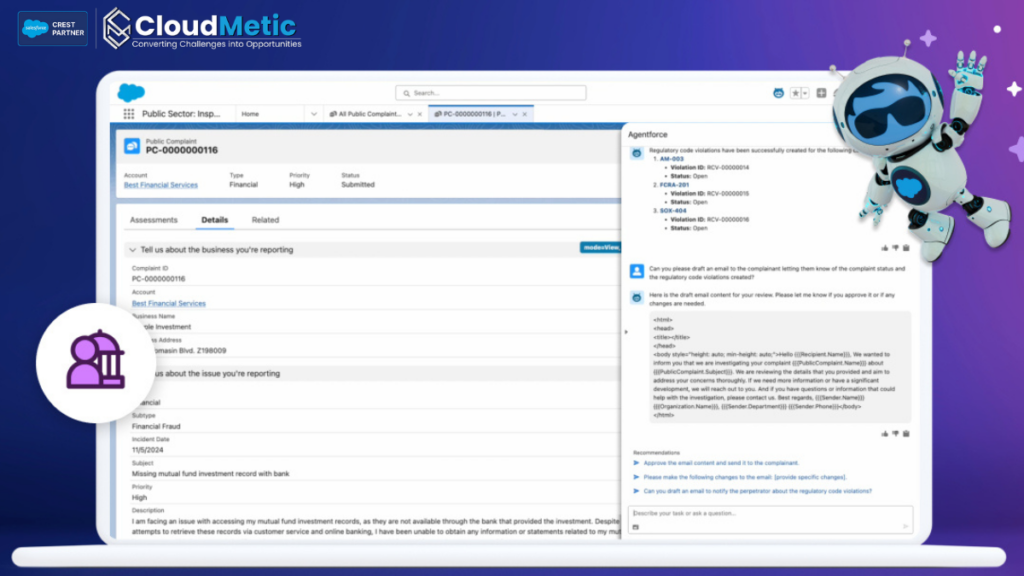
Task: Click the 'Public Sector: Insp...' app name
Action: pyautogui.click(x=181, y=114)
